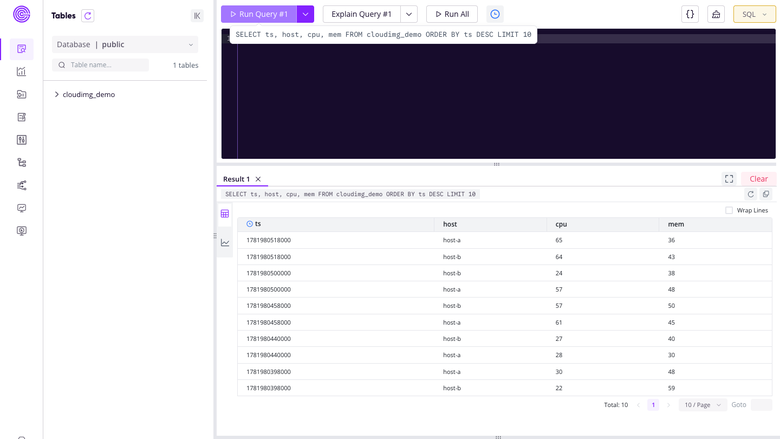Image resolution: width=780 pixels, height=439 pixels.
Task: Clear the query results
Action: [759, 179]
